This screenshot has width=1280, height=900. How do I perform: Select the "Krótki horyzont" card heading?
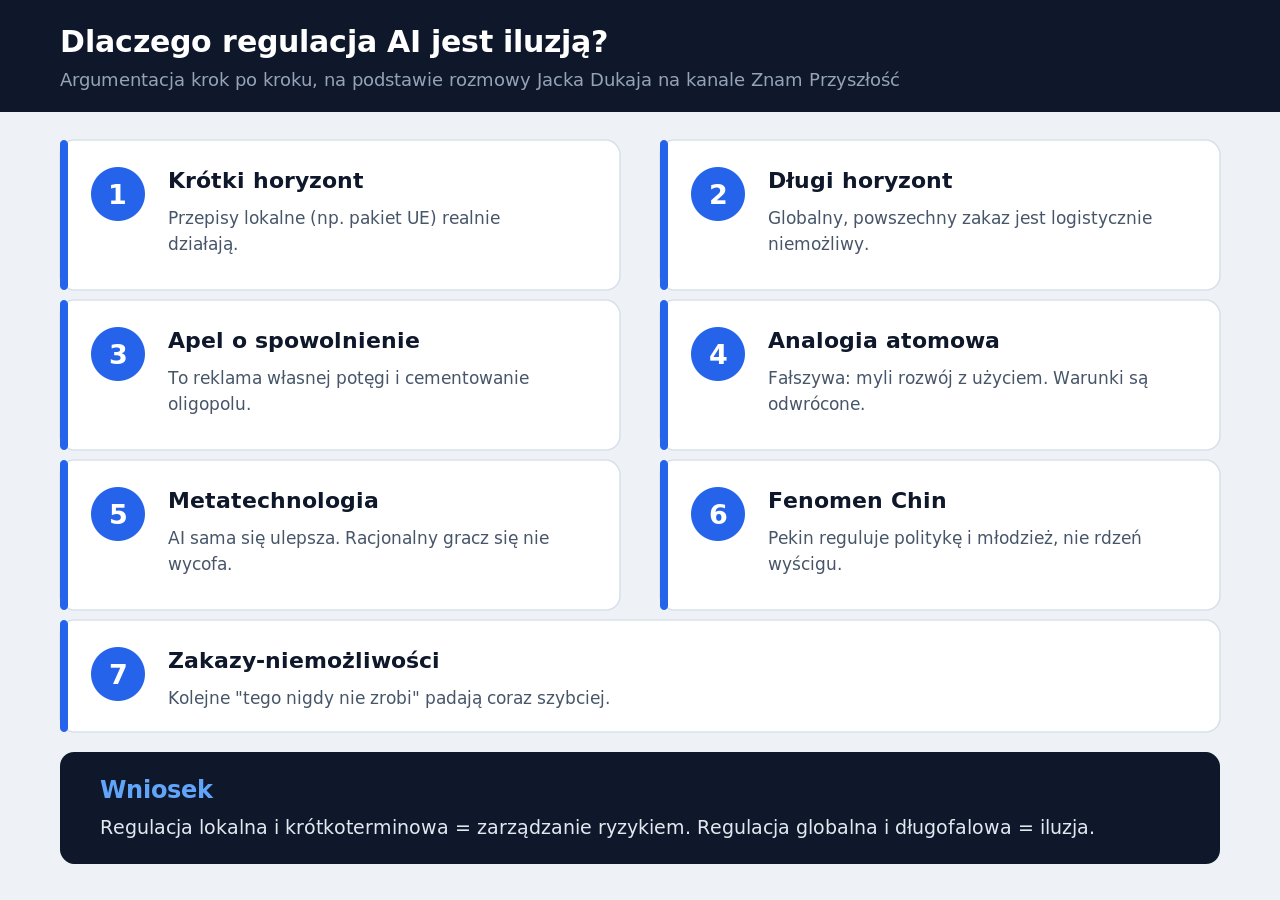(265, 181)
